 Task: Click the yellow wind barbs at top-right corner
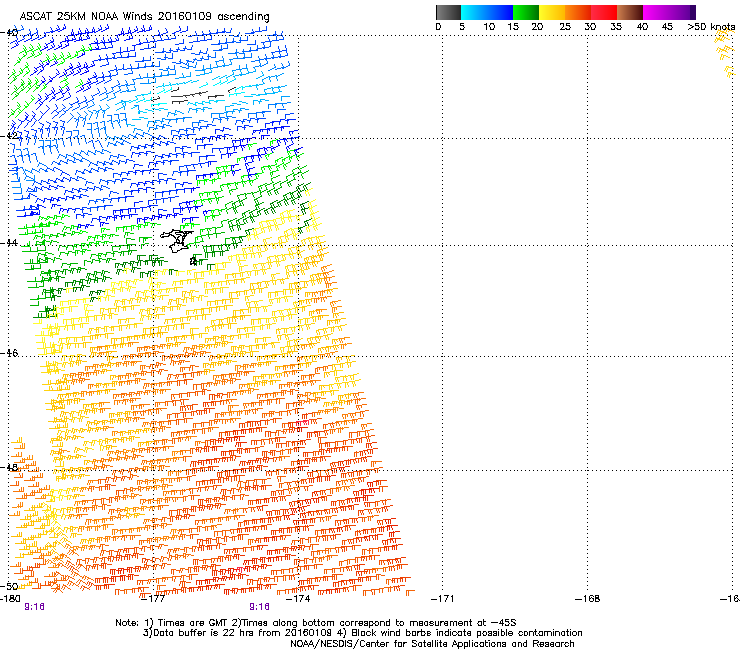point(725,53)
